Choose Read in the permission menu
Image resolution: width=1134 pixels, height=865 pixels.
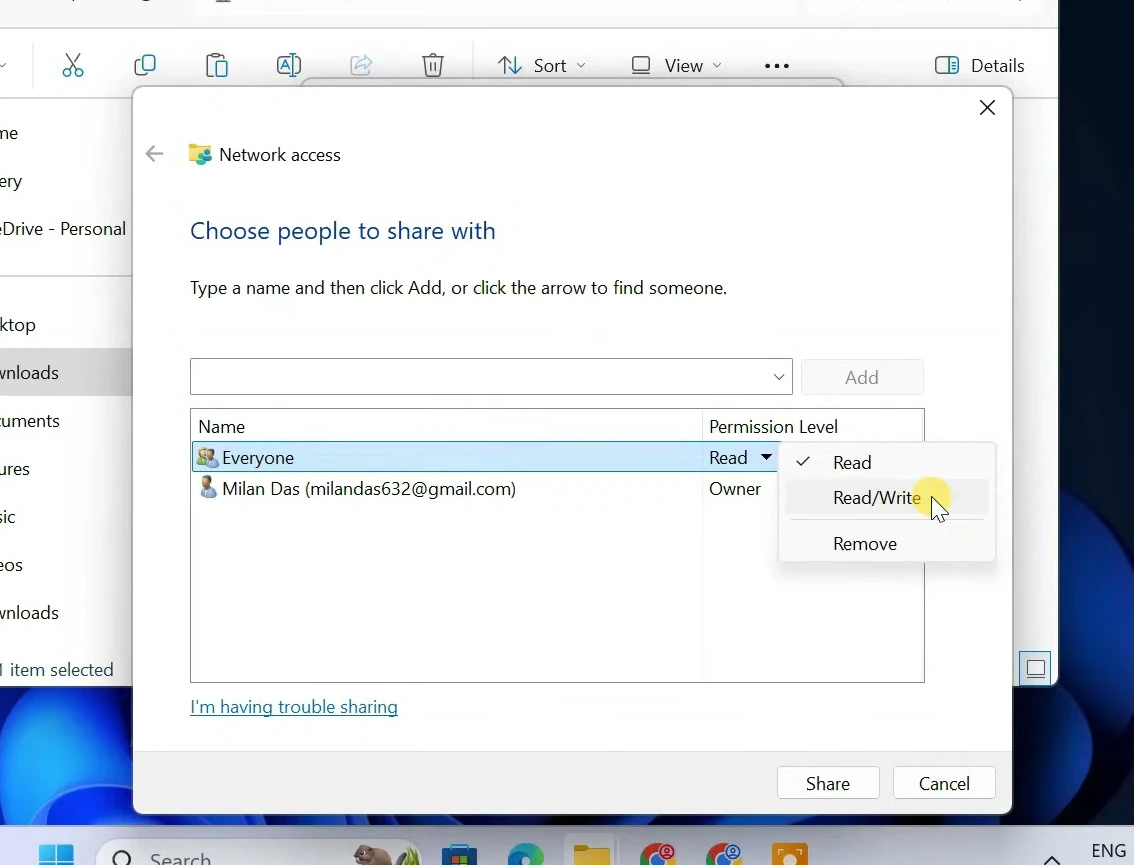(x=887, y=462)
